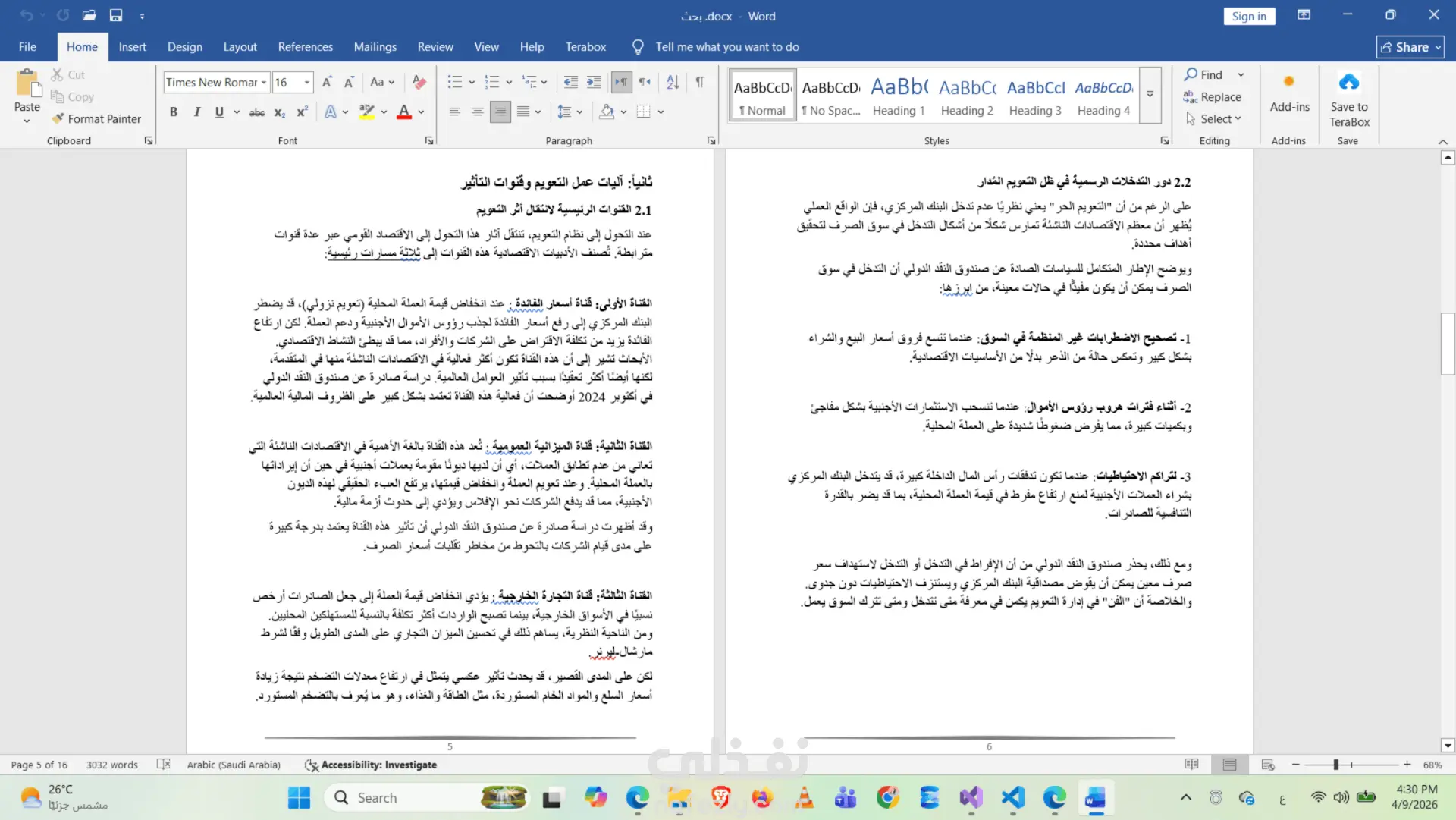1456x820 pixels.
Task: Toggle right-to-left text direction
Action: (x=644, y=82)
